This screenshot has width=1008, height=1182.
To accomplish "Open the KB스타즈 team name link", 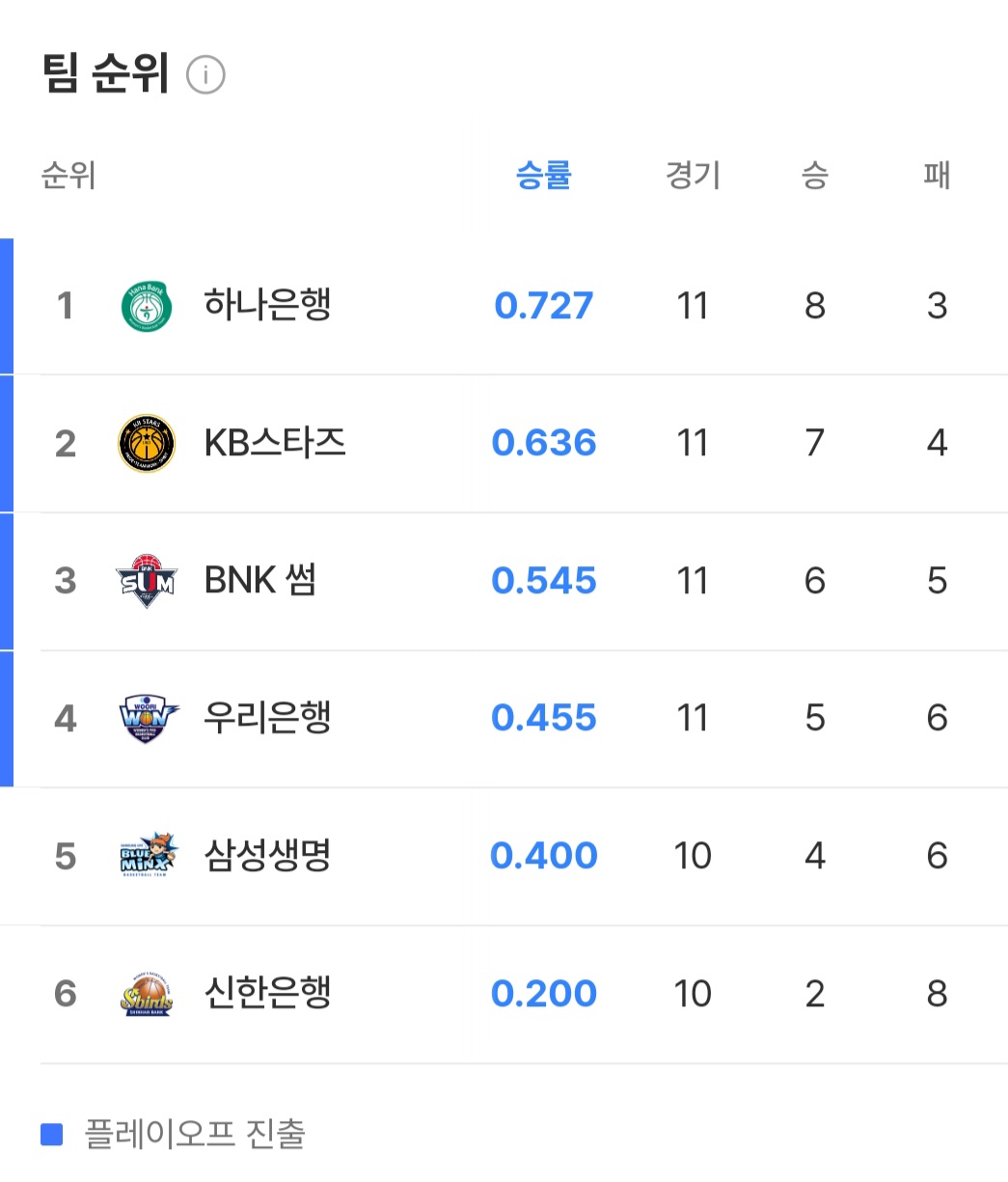I will pos(275,443).
